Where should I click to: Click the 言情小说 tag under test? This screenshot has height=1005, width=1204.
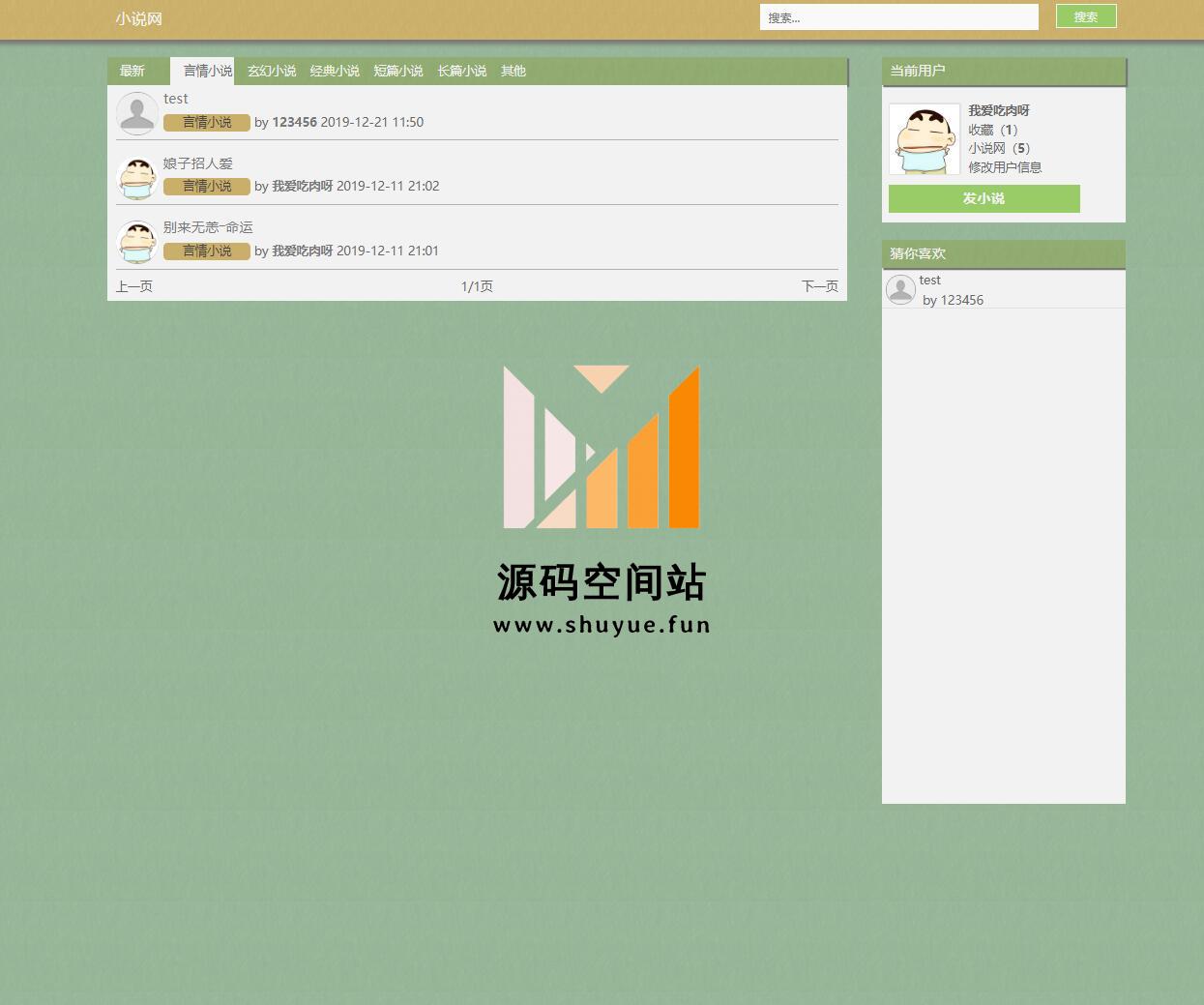[x=207, y=122]
